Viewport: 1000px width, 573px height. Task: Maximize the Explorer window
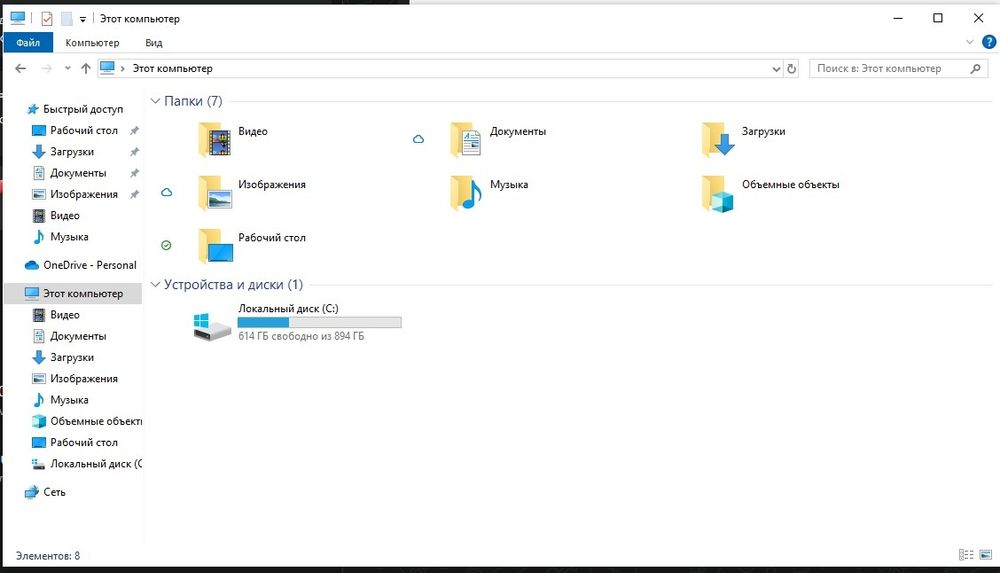(x=938, y=18)
